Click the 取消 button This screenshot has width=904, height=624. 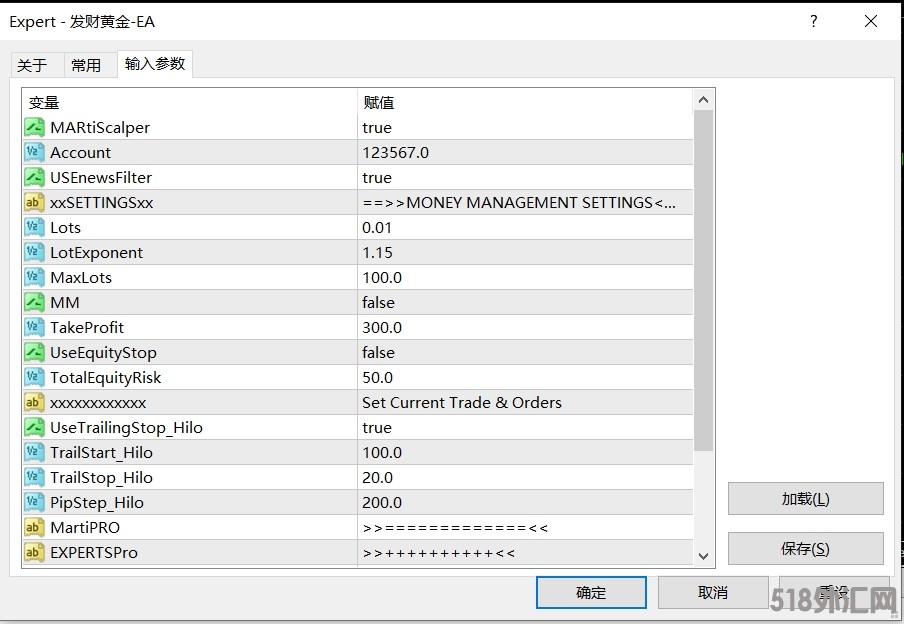713,592
